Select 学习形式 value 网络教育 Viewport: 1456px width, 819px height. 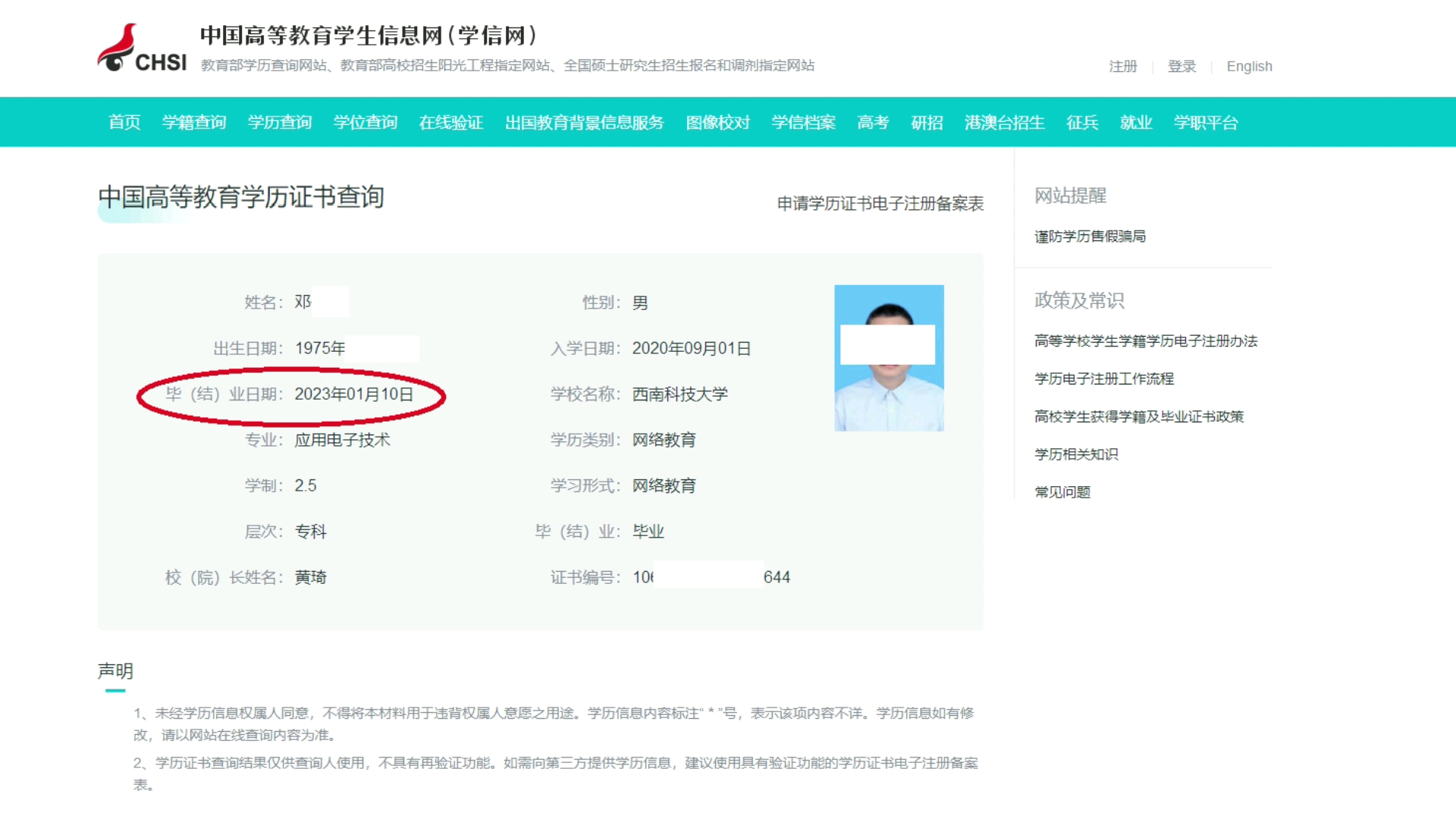[x=664, y=485]
